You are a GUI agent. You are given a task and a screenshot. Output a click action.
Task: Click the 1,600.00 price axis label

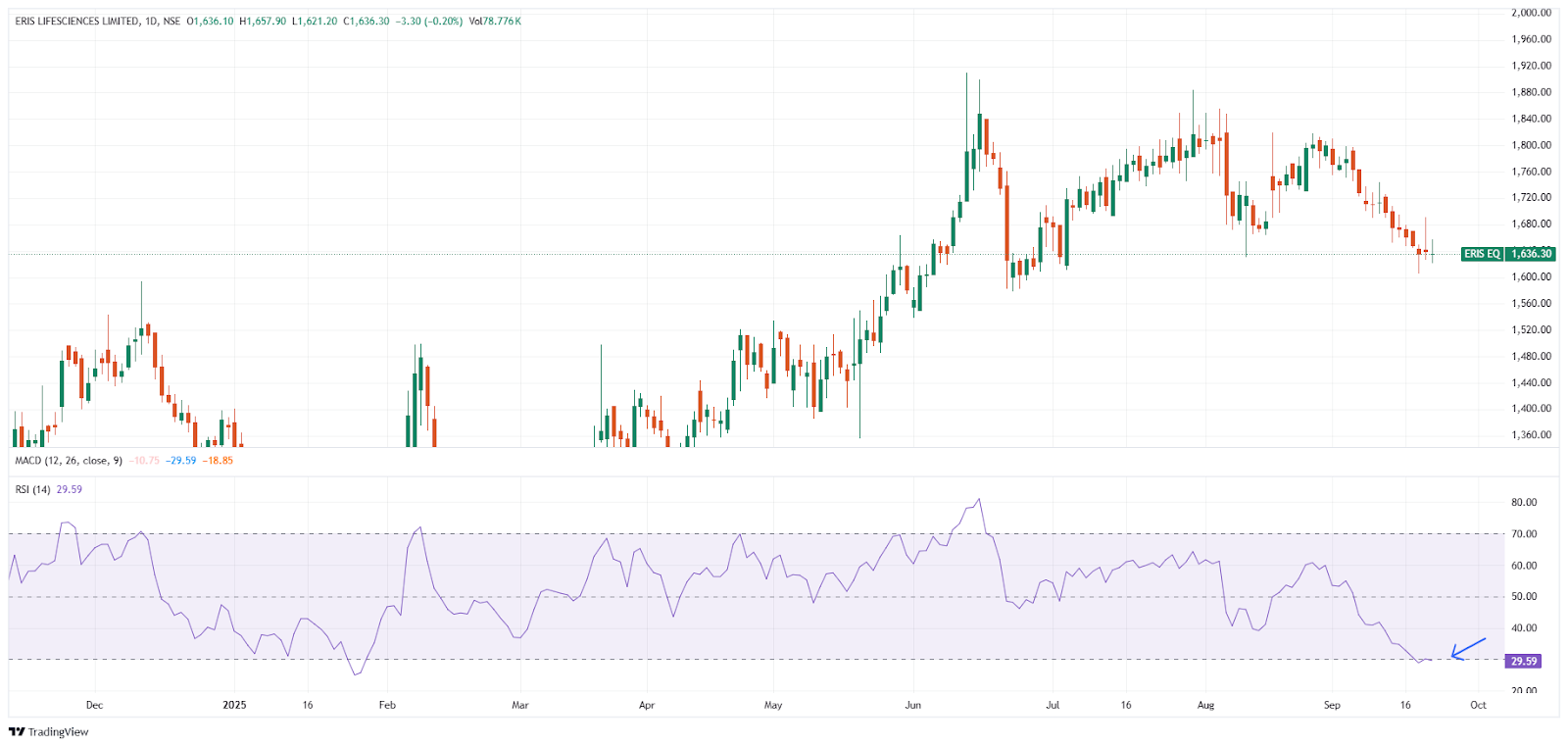tap(1532, 276)
